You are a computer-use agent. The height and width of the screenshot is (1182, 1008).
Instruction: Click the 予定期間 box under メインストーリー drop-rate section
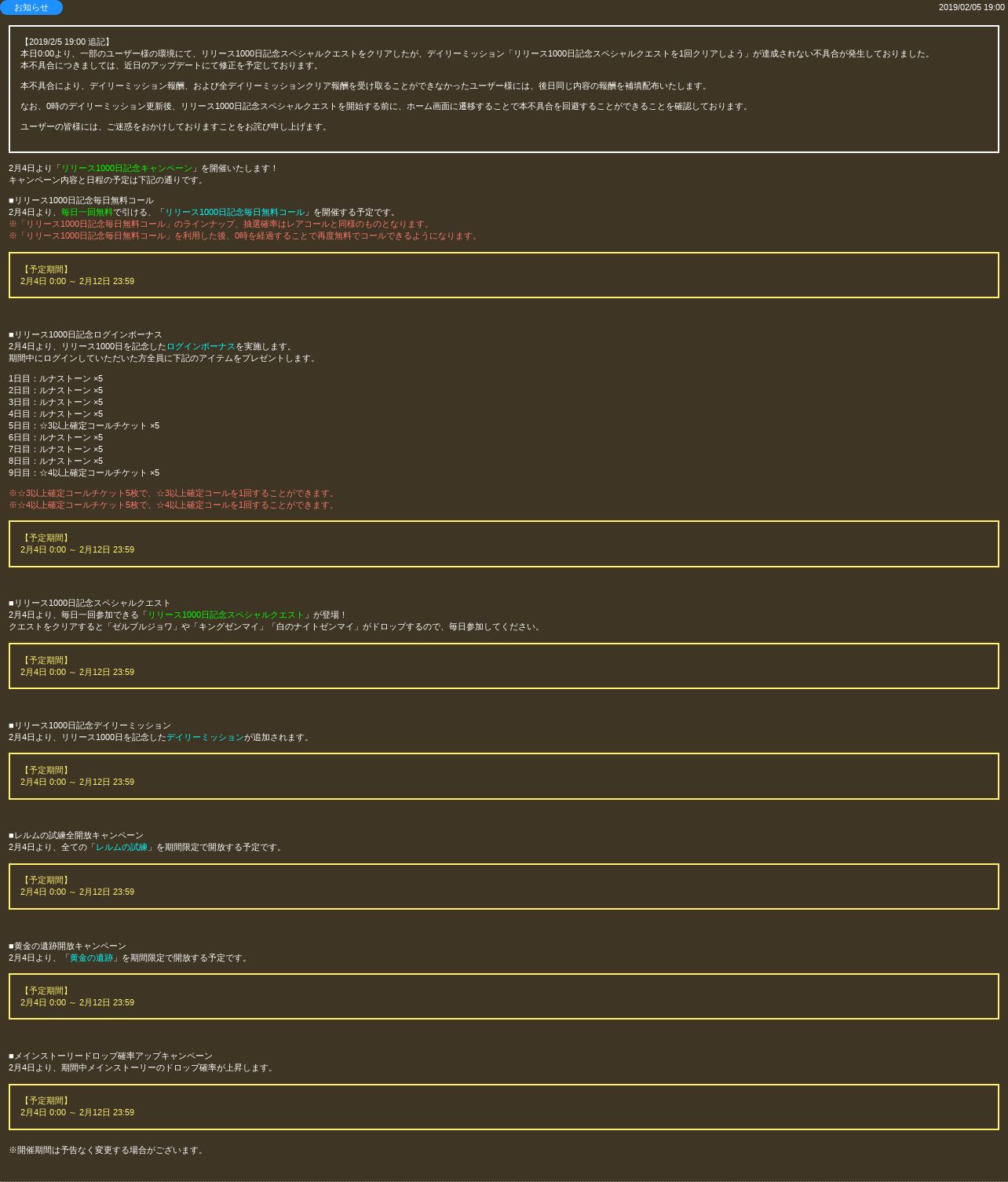coord(504,1107)
